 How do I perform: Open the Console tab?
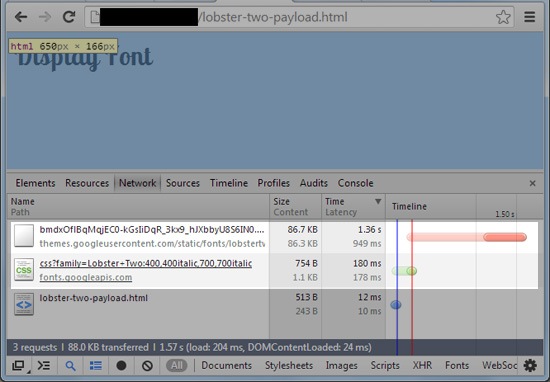[x=355, y=183]
